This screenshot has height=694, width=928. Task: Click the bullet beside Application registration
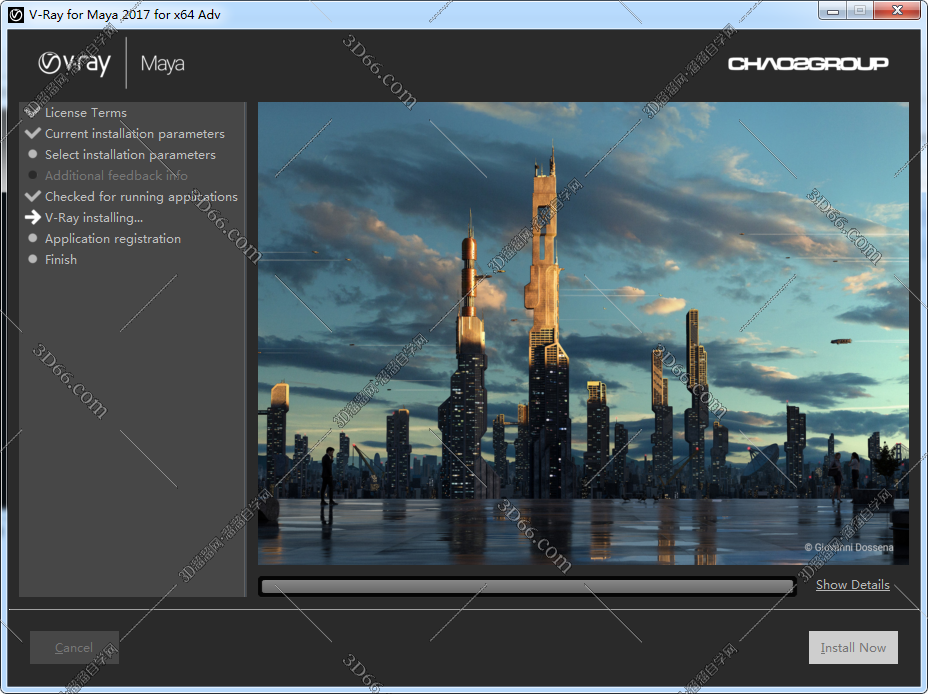point(33,239)
